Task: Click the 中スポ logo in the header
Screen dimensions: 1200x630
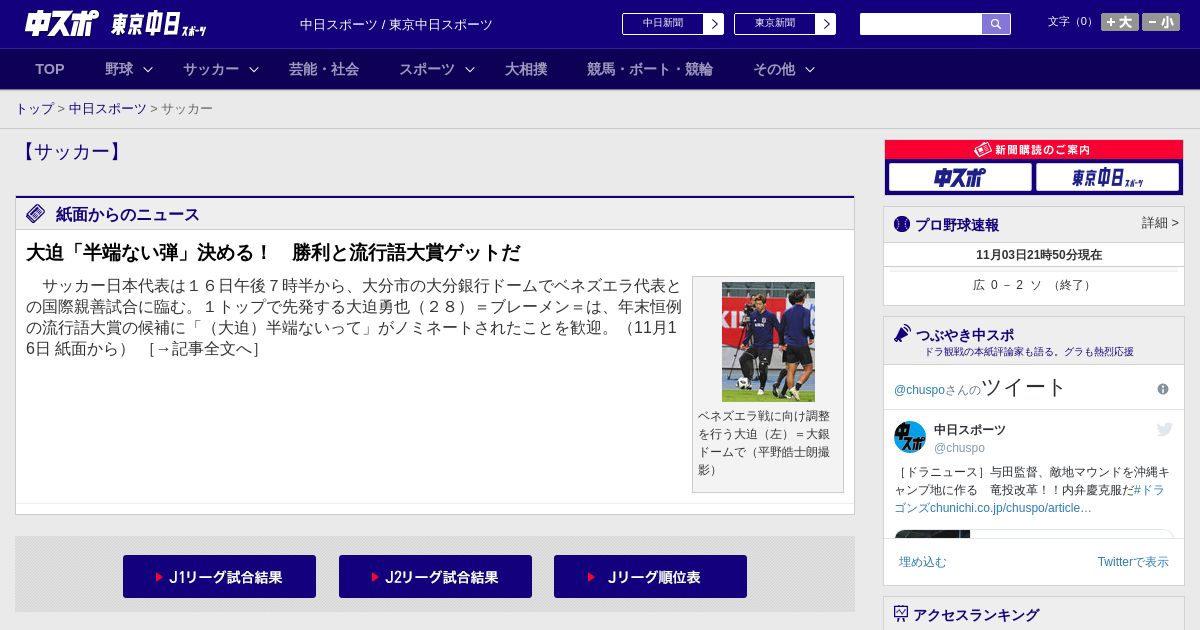Action: coord(62,23)
